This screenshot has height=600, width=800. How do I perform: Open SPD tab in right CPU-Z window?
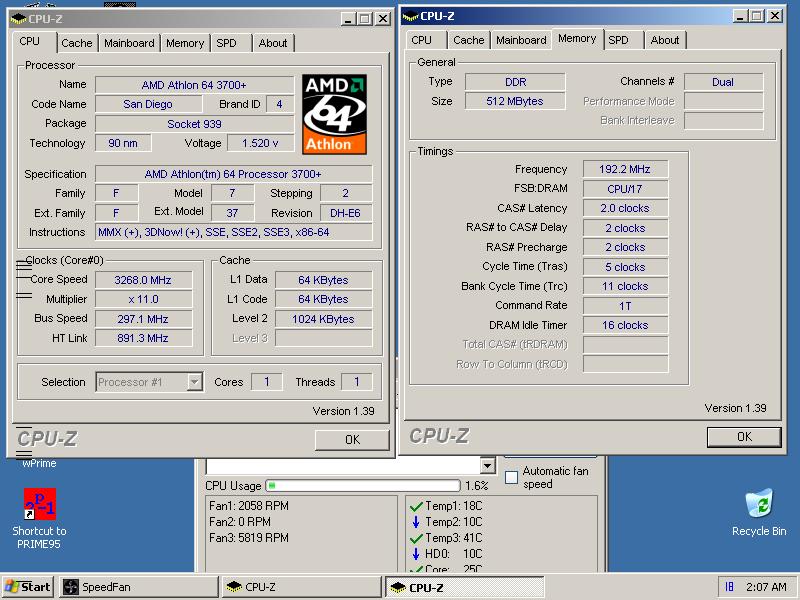pos(618,40)
